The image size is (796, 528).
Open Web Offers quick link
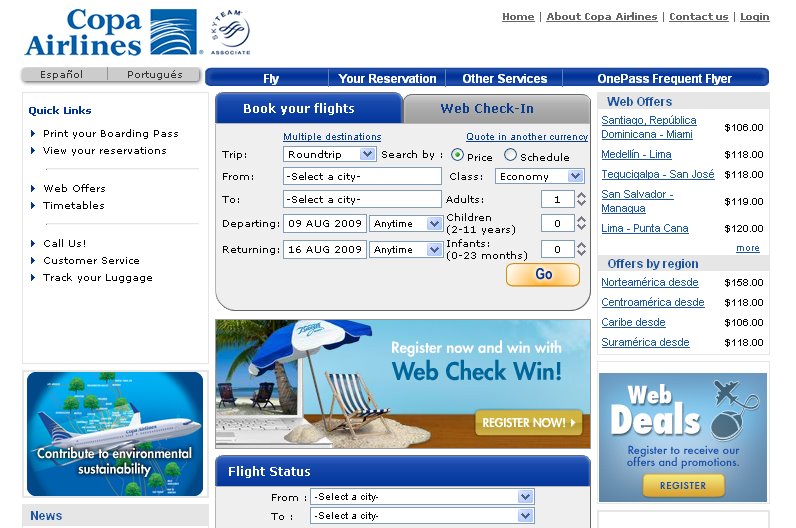[74, 188]
